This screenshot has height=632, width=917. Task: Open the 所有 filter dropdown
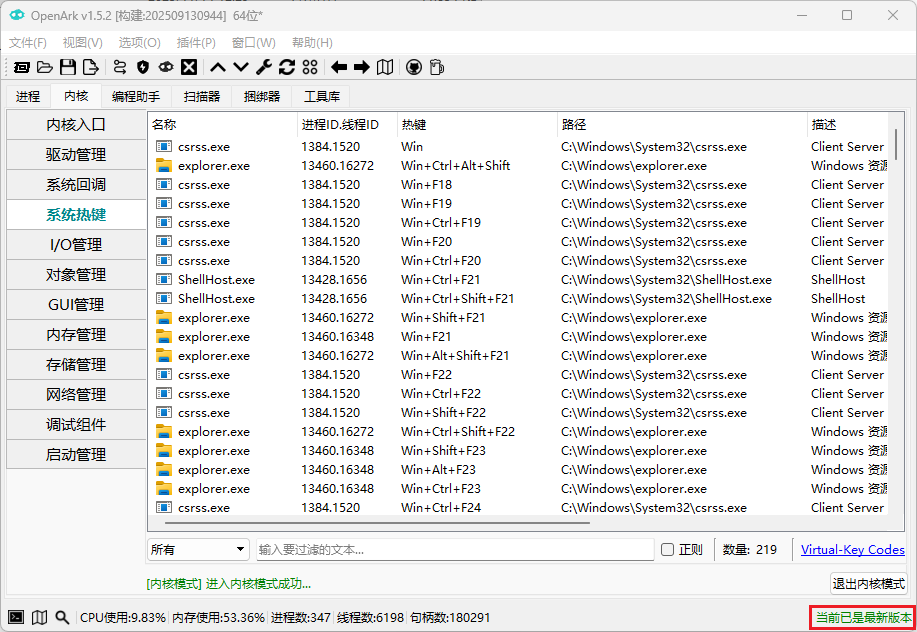point(198,550)
